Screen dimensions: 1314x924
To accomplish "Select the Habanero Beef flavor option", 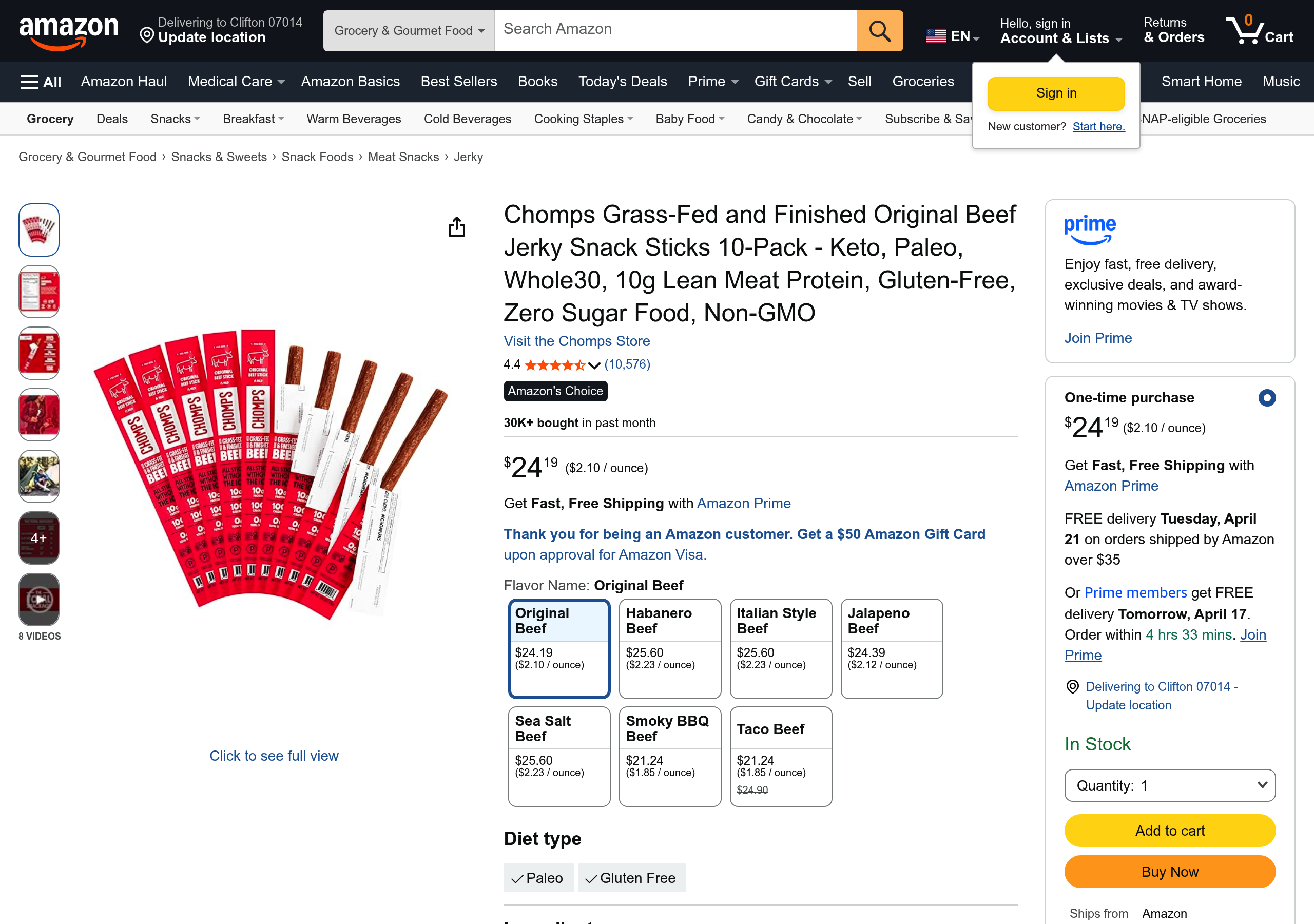I will (670, 649).
